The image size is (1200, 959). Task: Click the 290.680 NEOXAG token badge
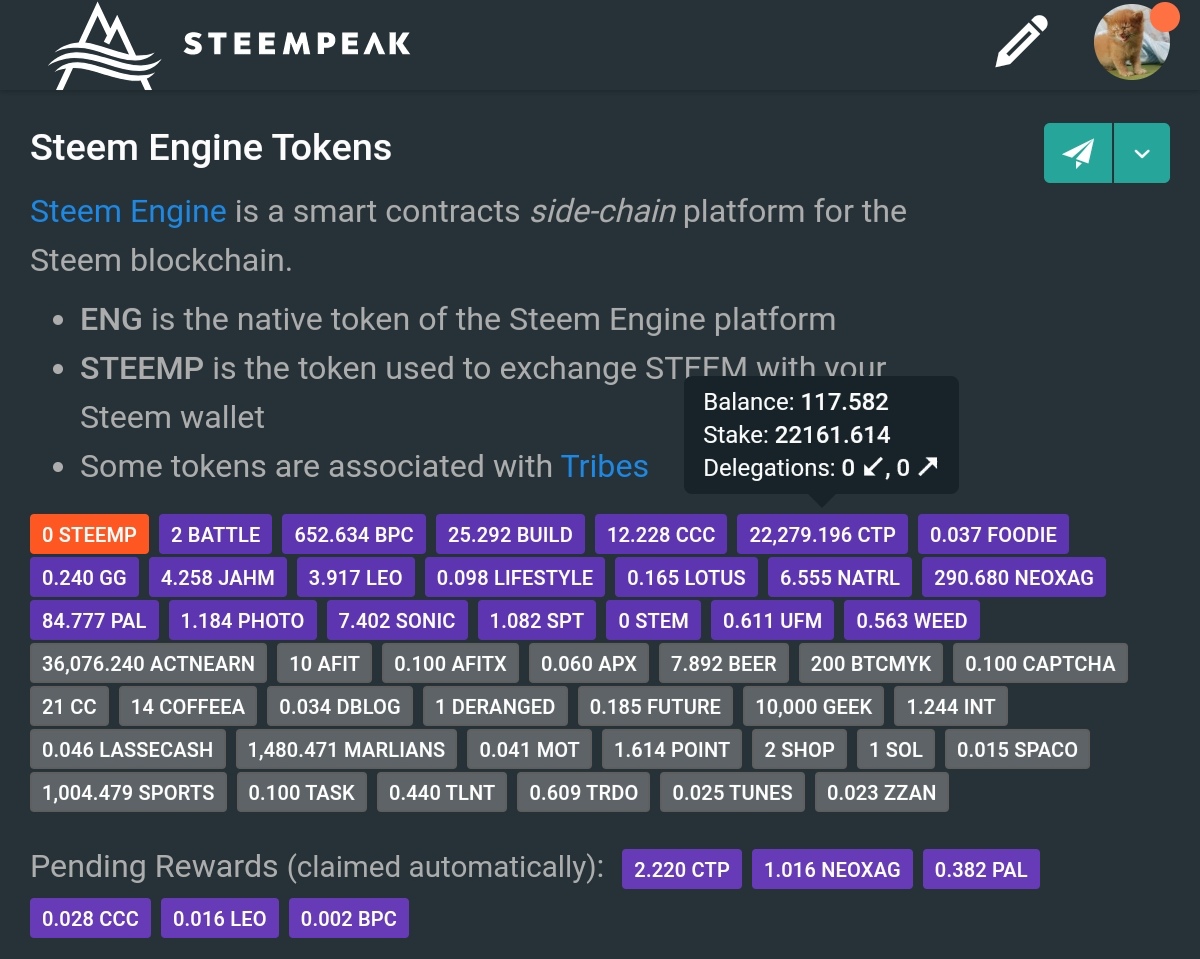tap(1013, 577)
